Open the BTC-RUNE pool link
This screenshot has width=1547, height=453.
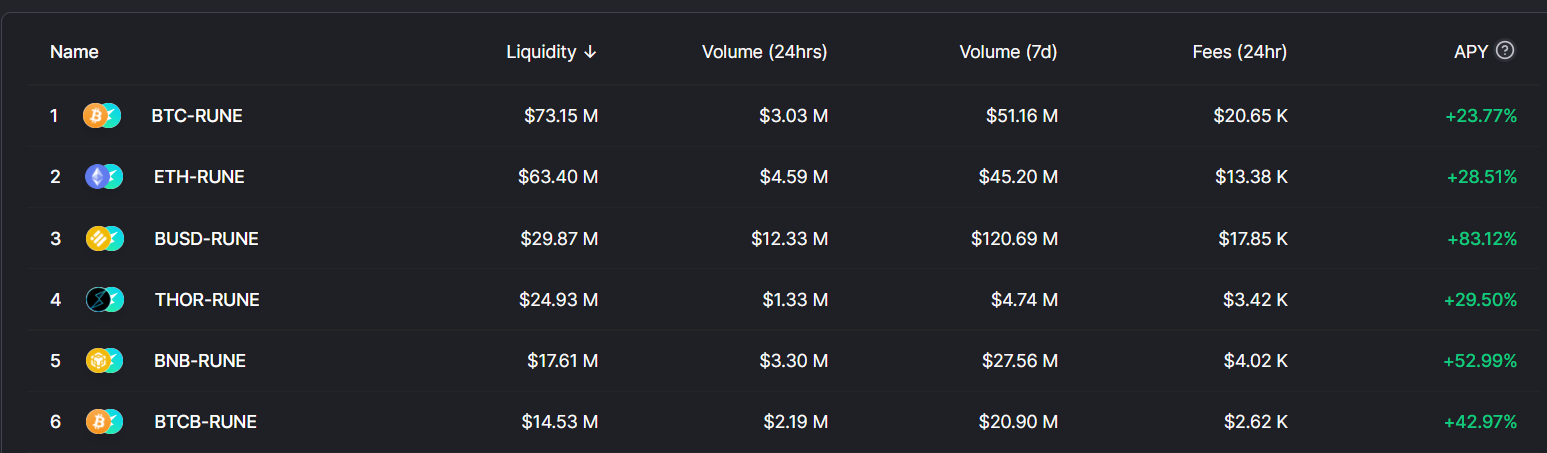coord(197,116)
